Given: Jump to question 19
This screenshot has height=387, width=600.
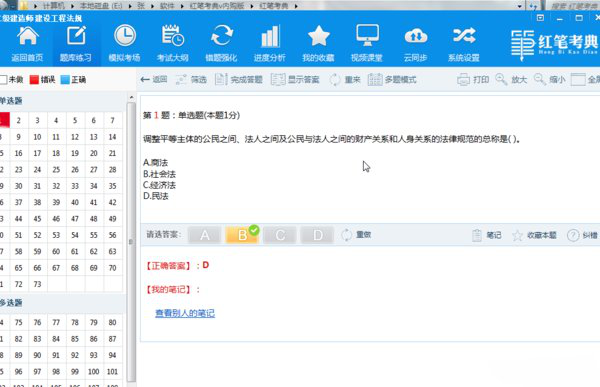Looking at the screenshot, I should (75, 153).
